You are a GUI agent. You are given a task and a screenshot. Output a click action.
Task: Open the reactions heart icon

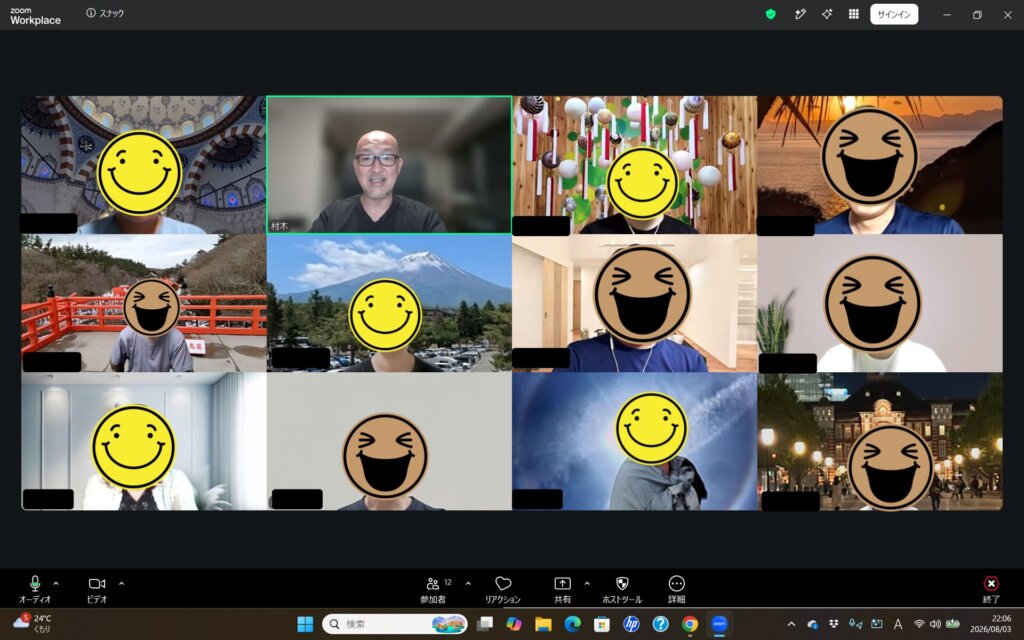tap(503, 589)
